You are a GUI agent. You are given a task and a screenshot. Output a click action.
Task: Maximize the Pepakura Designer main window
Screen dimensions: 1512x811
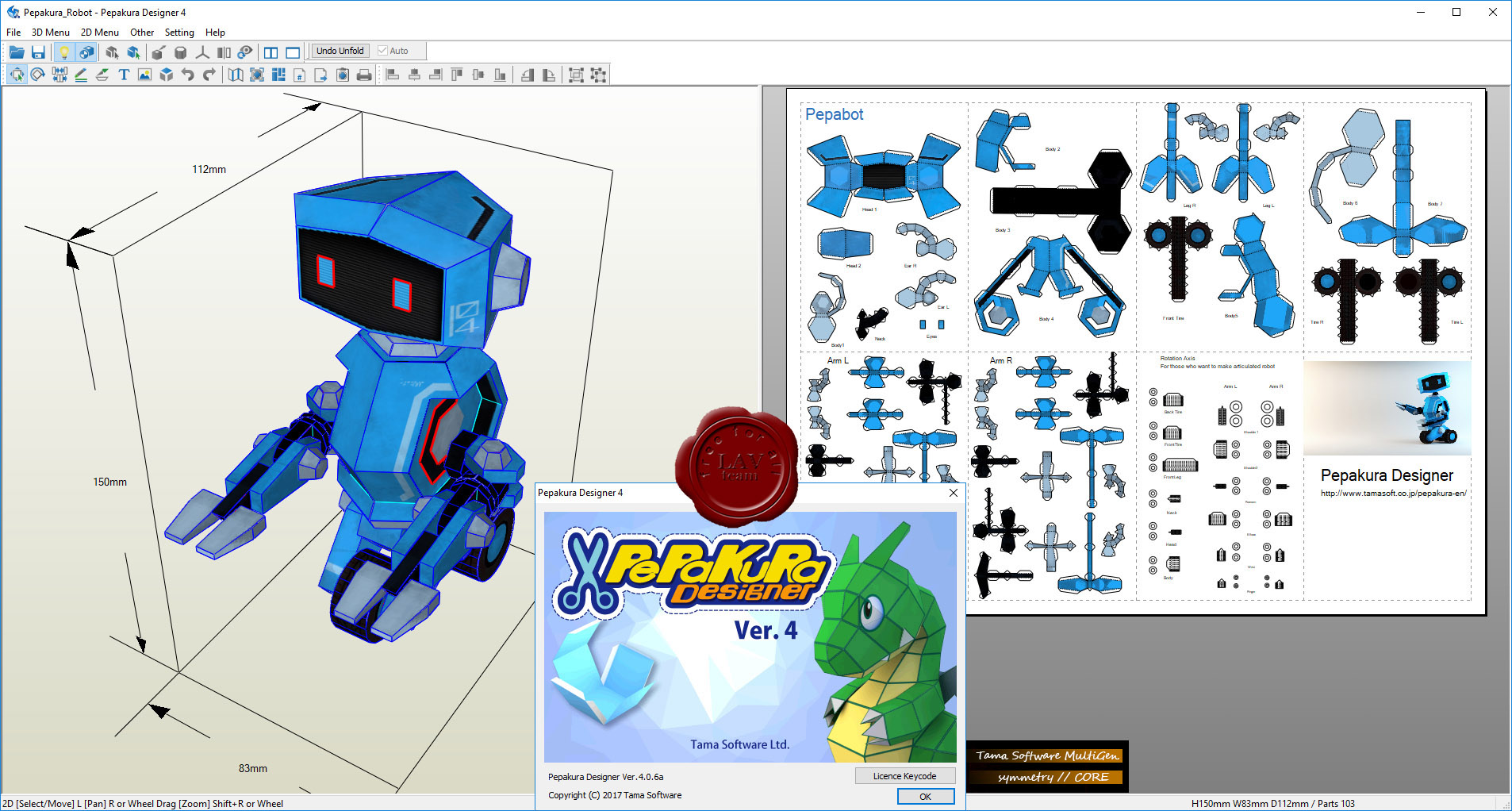[x=1456, y=12]
